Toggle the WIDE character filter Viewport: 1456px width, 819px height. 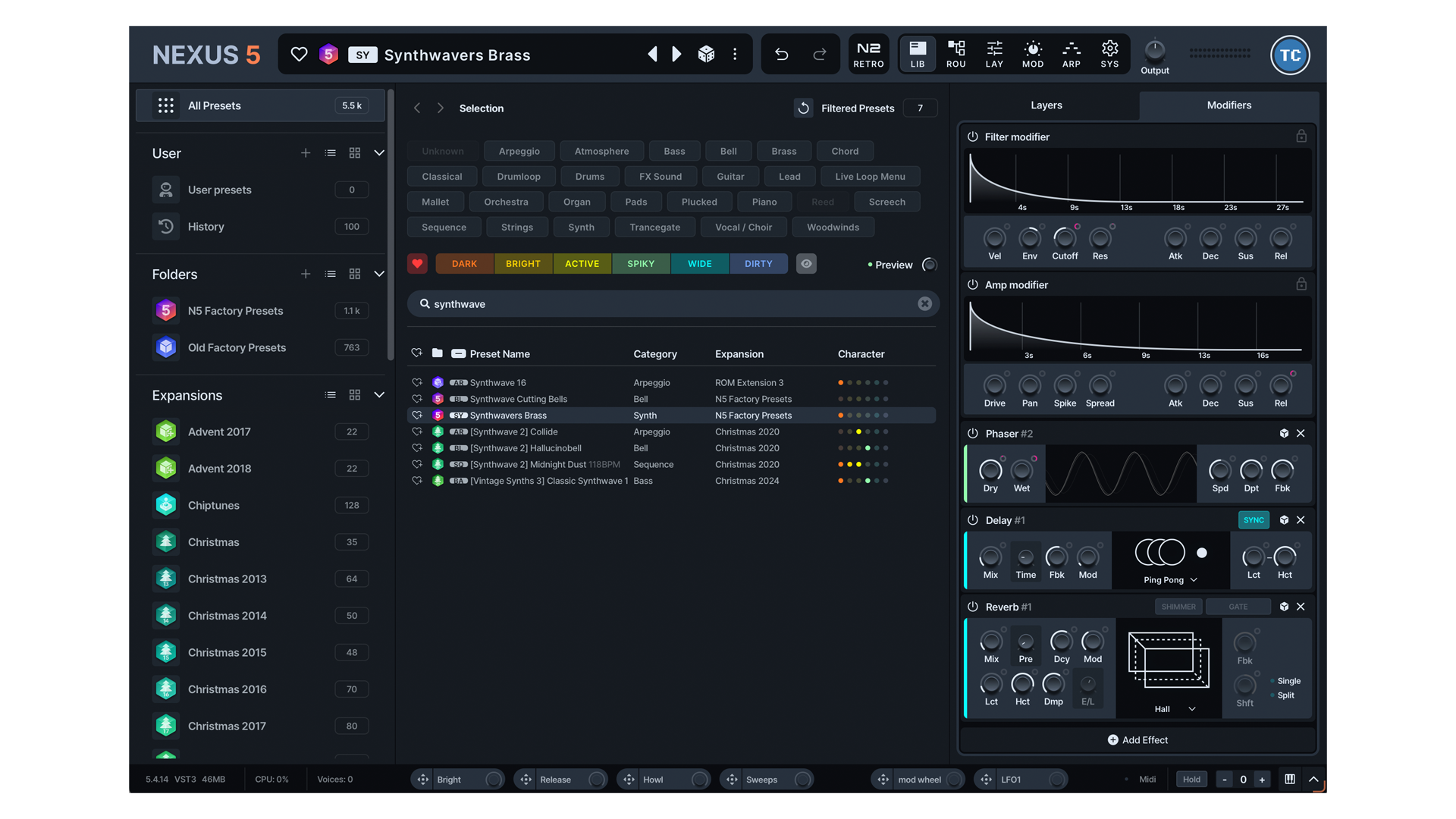[700, 263]
